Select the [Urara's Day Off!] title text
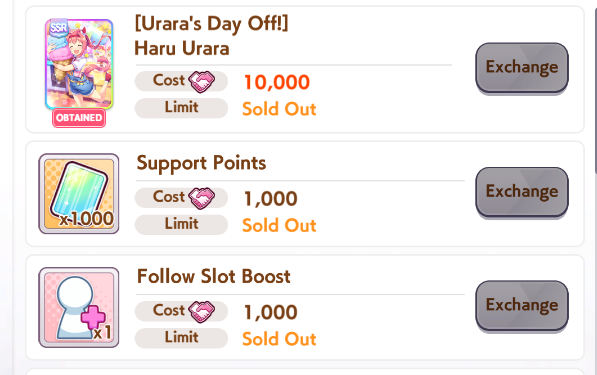The image size is (597, 375). point(212,24)
